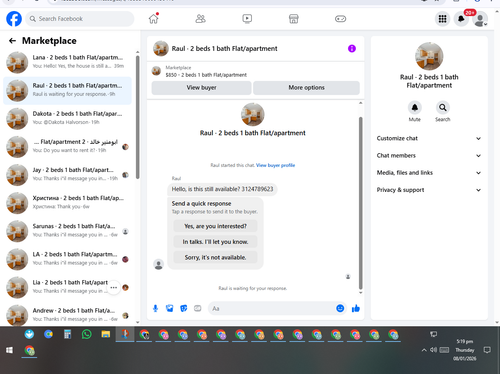Expand Media, files and links section

pyautogui.click(x=429, y=173)
